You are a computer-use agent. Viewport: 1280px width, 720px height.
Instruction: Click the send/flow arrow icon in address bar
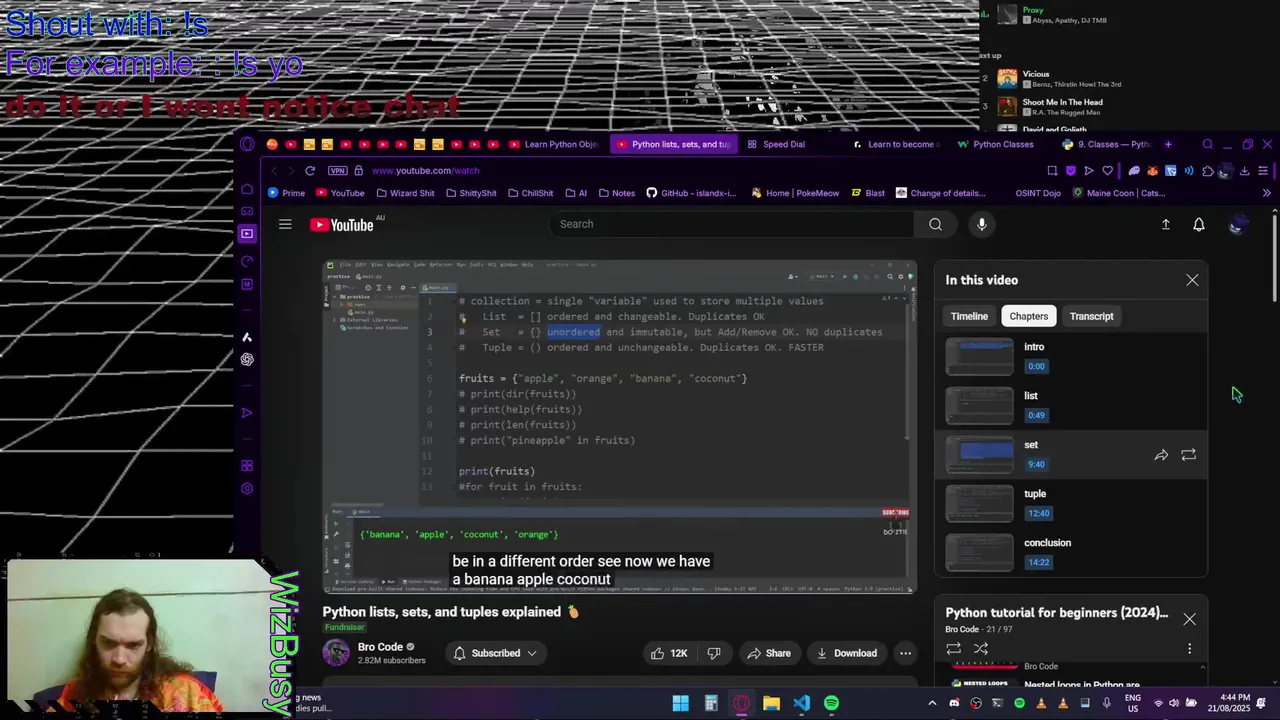click(1089, 171)
